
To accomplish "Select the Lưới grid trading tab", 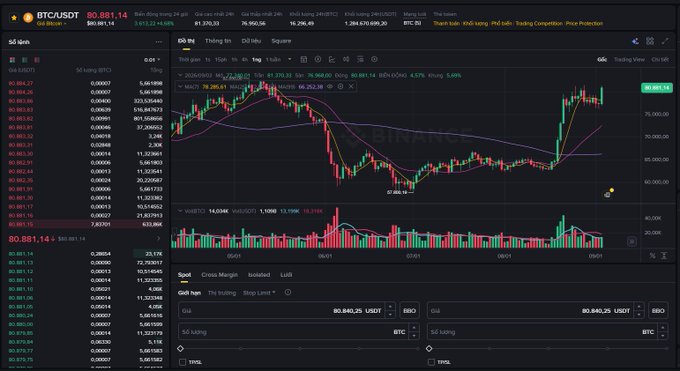I will (x=286, y=275).
